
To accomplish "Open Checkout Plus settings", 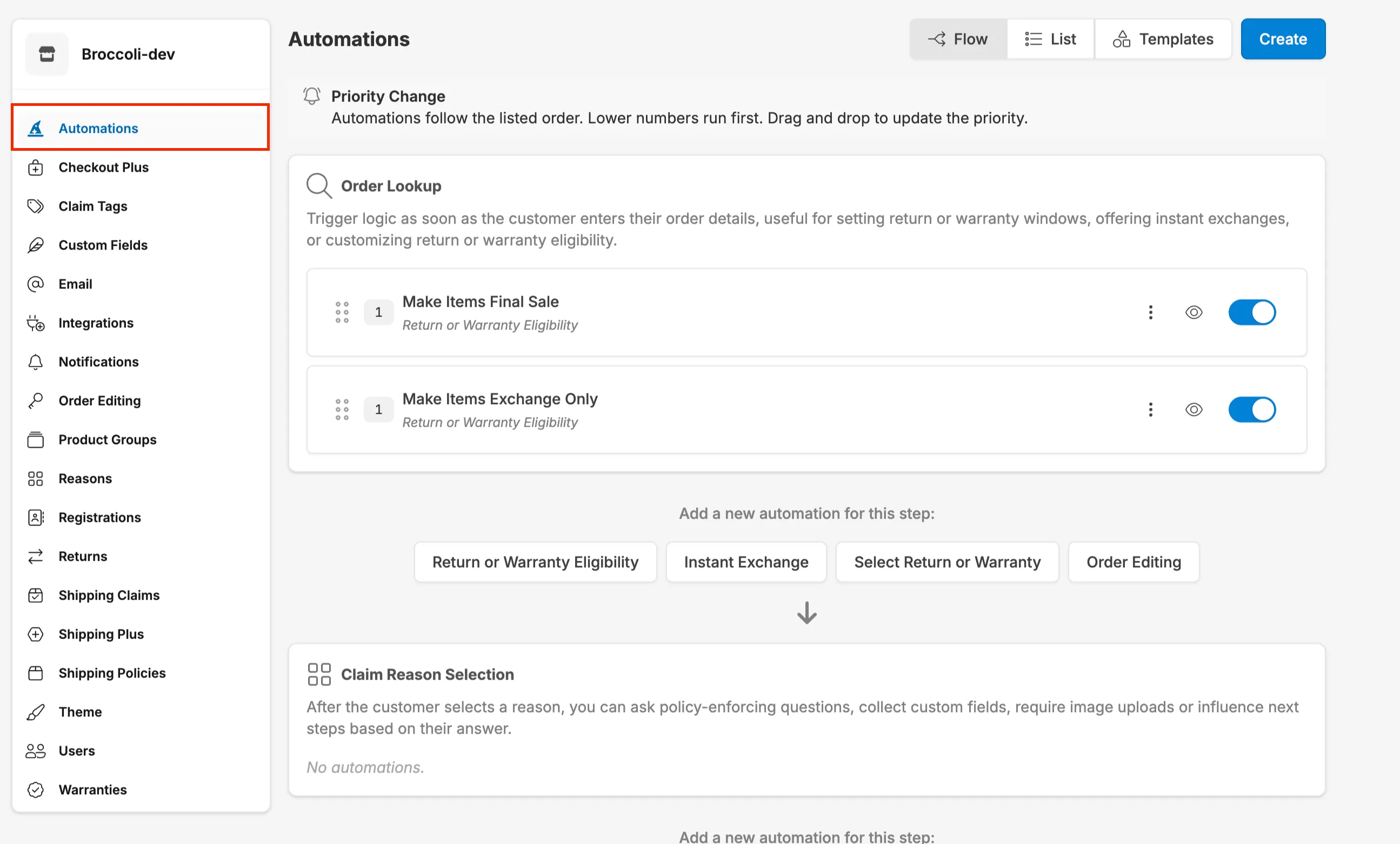I will pyautogui.click(x=103, y=167).
